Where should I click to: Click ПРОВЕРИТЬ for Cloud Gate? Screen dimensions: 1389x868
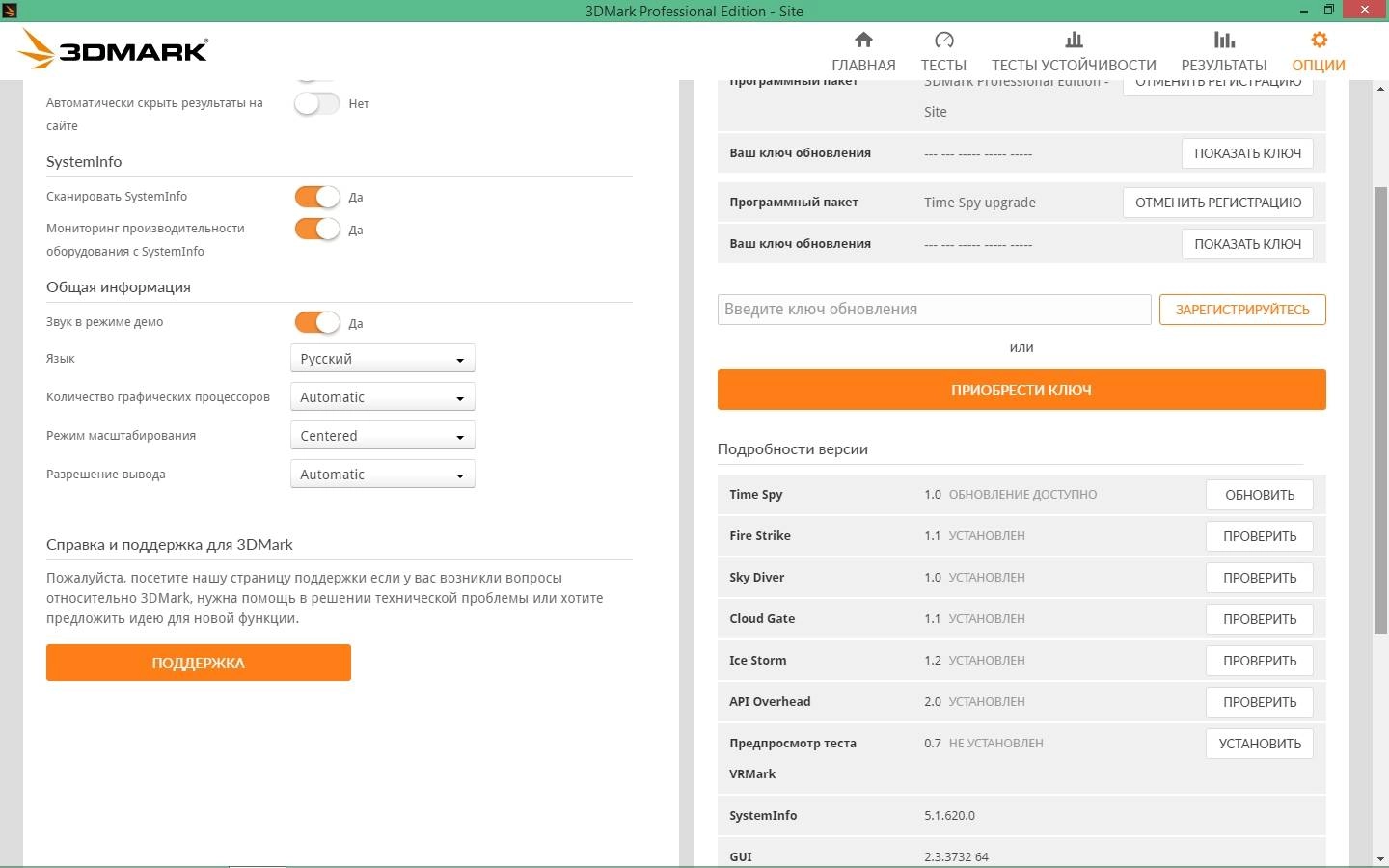tap(1259, 619)
